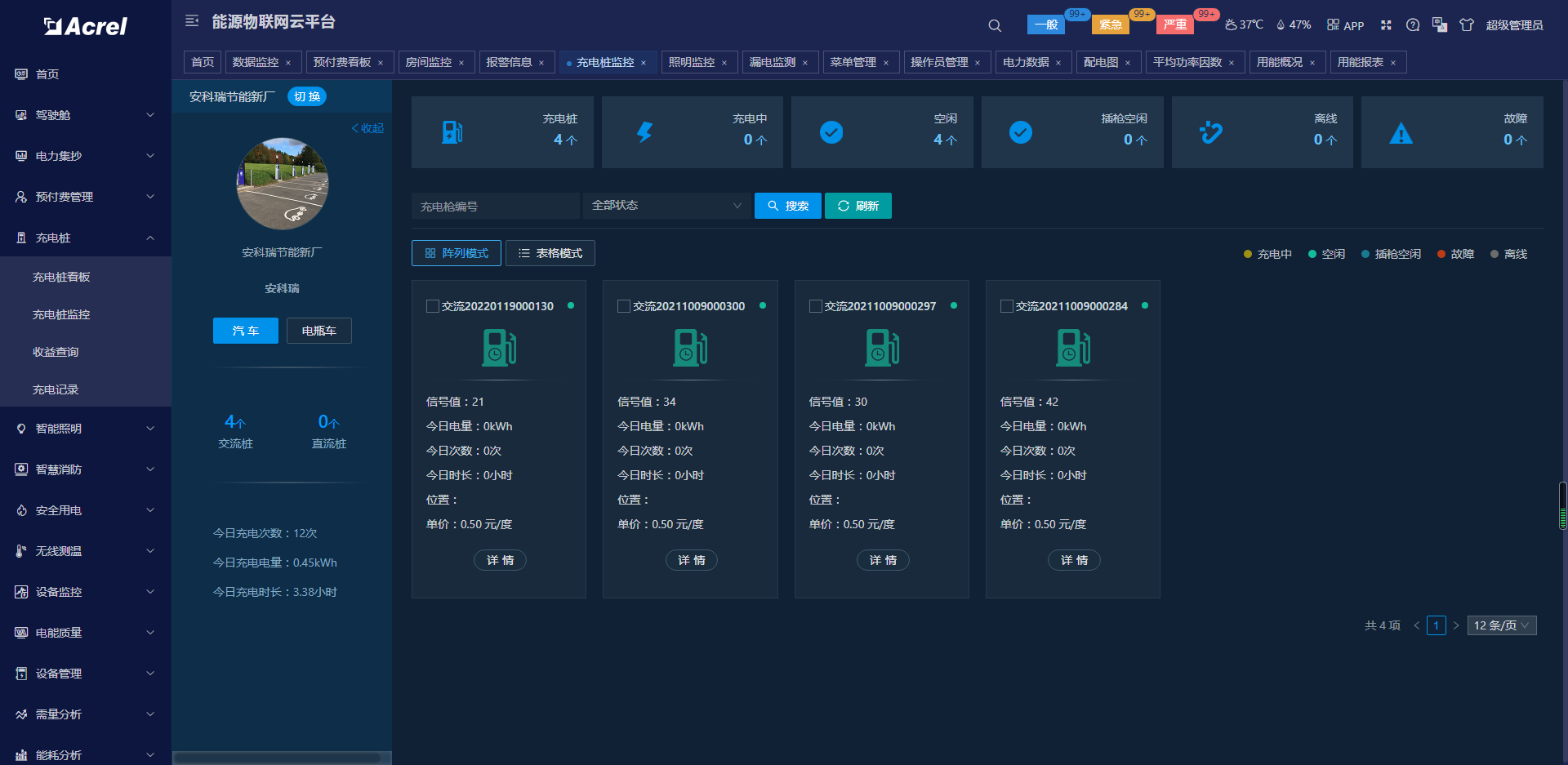This screenshot has width=1568, height=765.
Task: Click the gift icon near 超级管理员
Action: 1467,25
